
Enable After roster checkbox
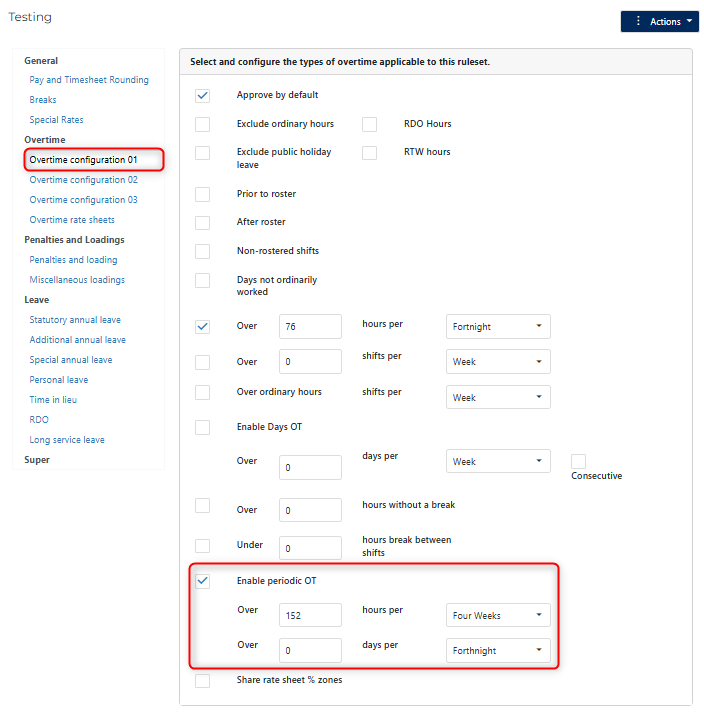pos(202,223)
